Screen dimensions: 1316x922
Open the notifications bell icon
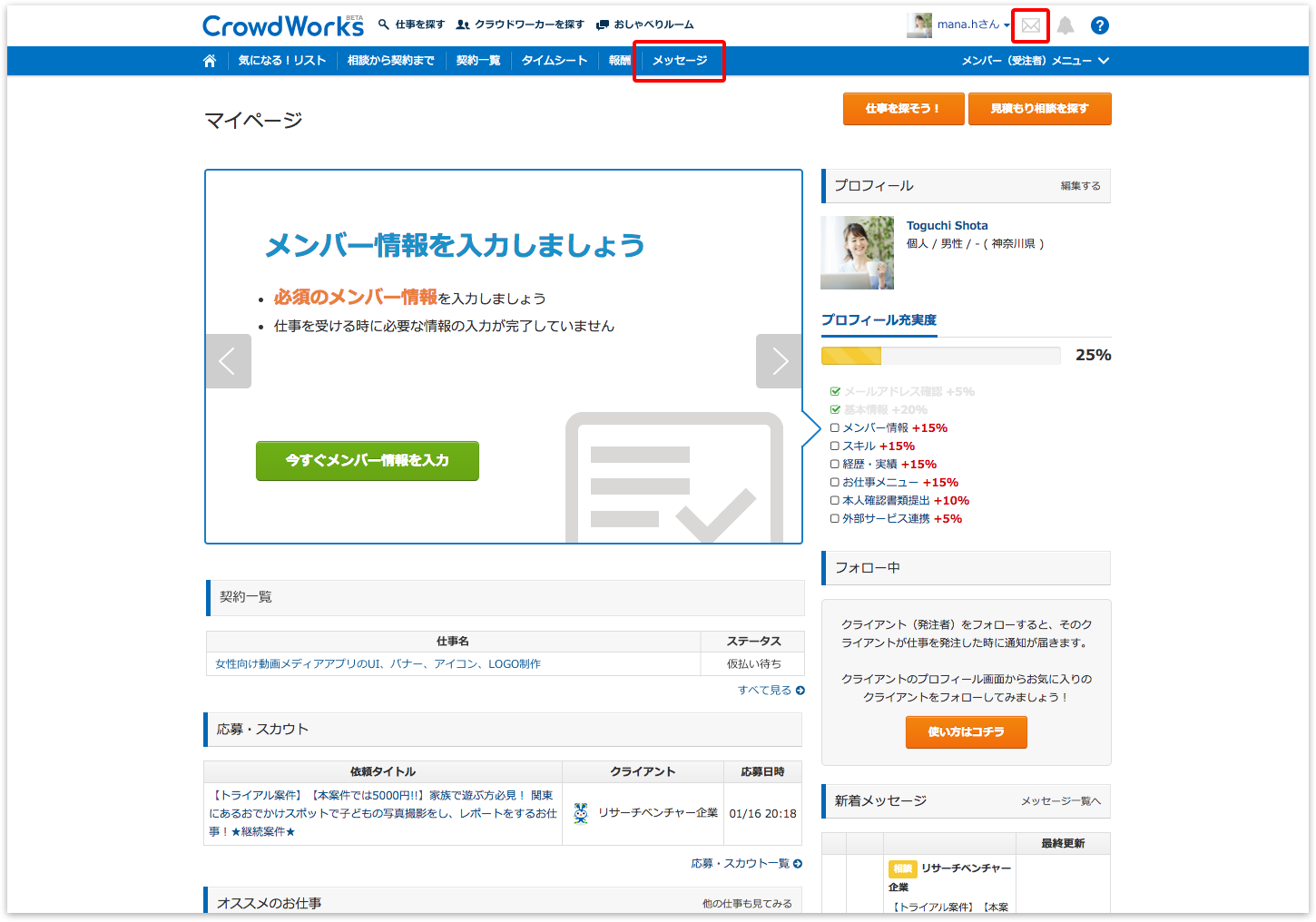1066,25
